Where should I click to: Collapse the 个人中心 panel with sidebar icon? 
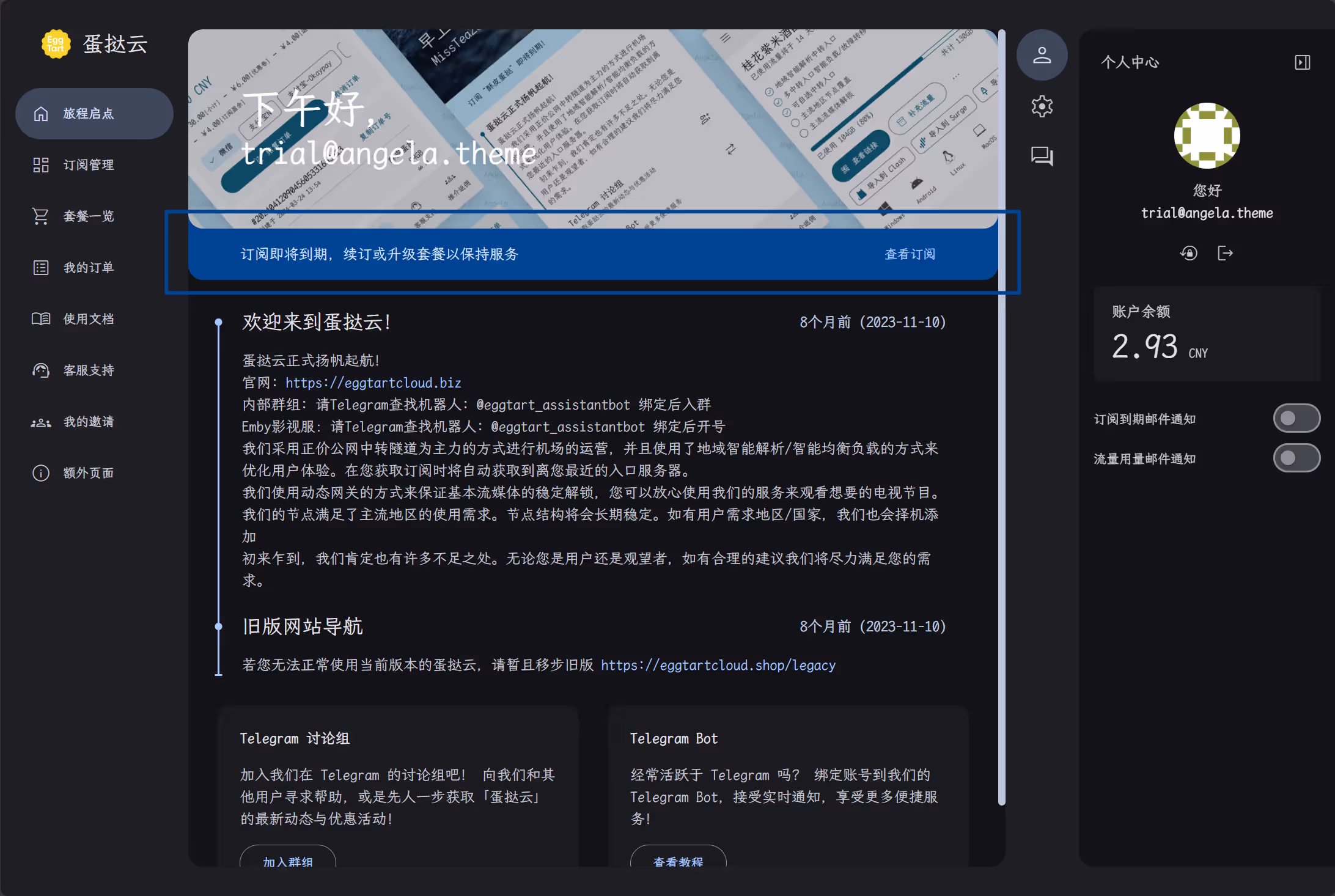pos(1302,62)
